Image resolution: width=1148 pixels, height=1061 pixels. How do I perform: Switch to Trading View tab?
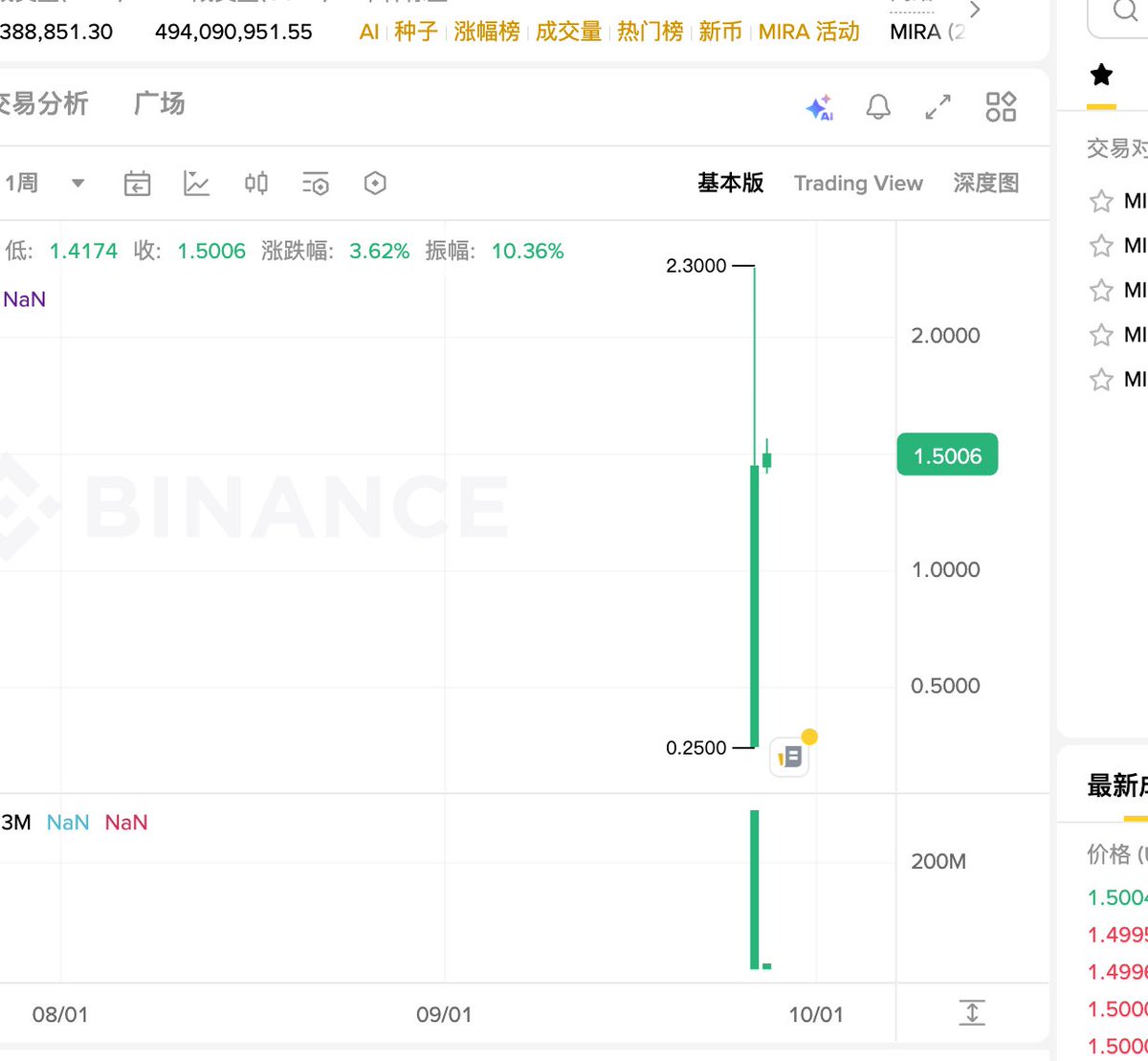point(858,184)
